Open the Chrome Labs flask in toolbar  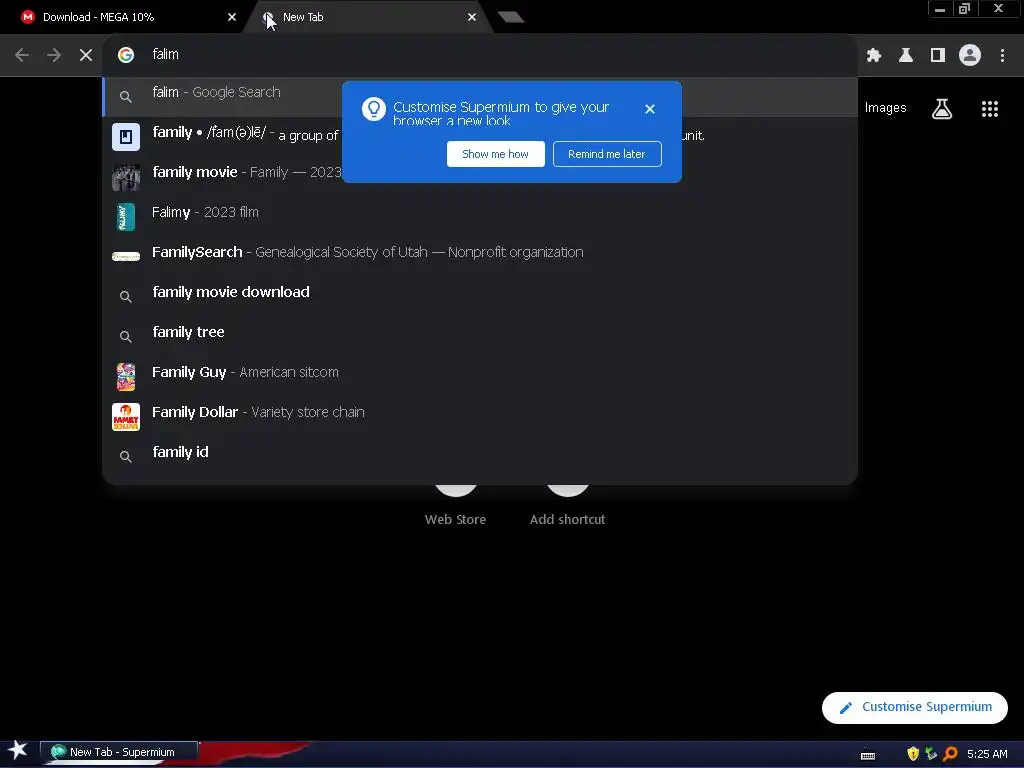pos(906,56)
